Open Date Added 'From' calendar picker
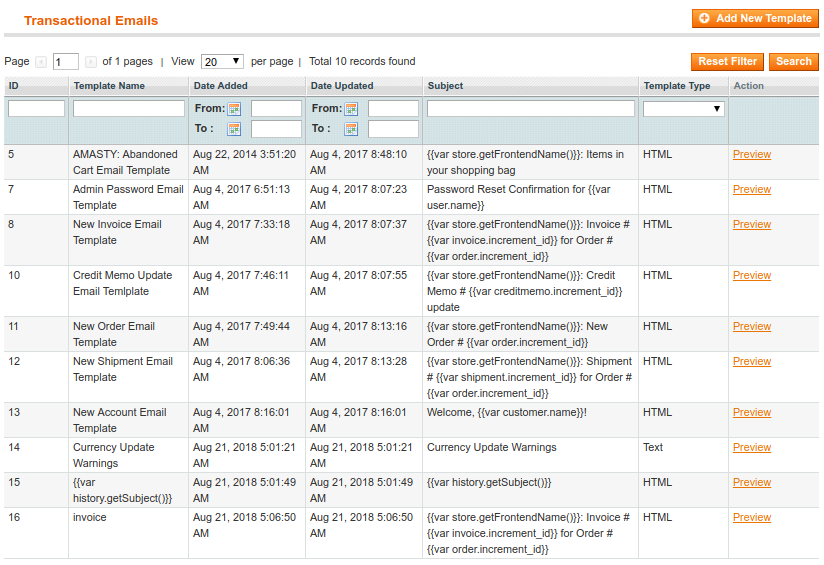Screen dimensions: 824x565 pyautogui.click(x=234, y=109)
